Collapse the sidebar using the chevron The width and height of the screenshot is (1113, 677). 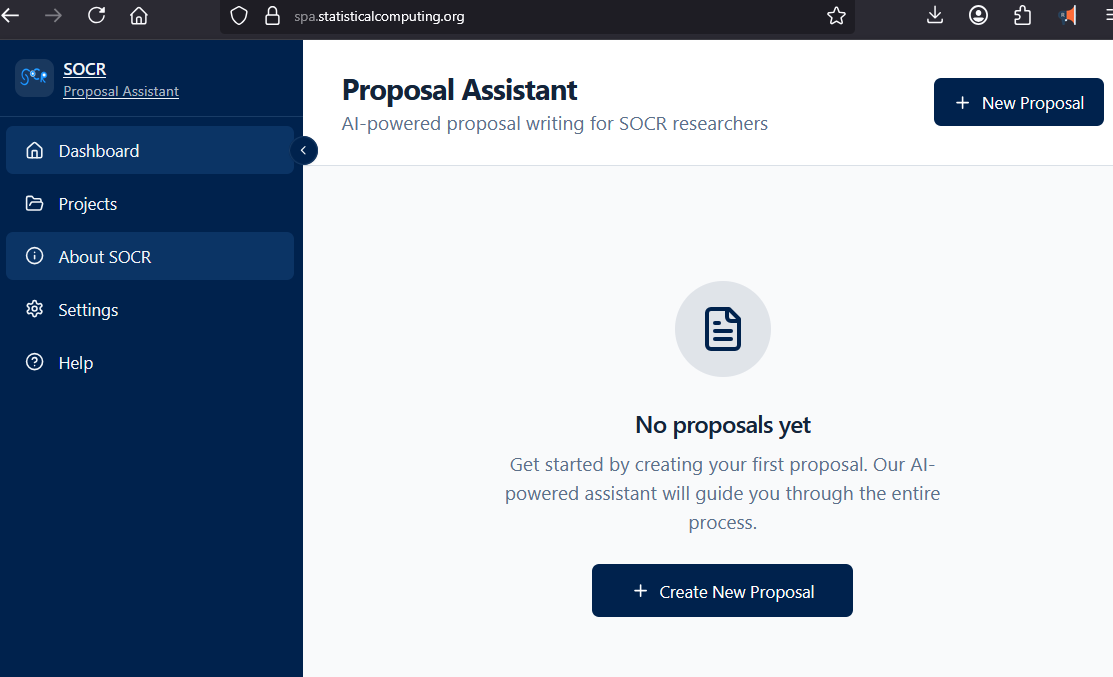303,150
